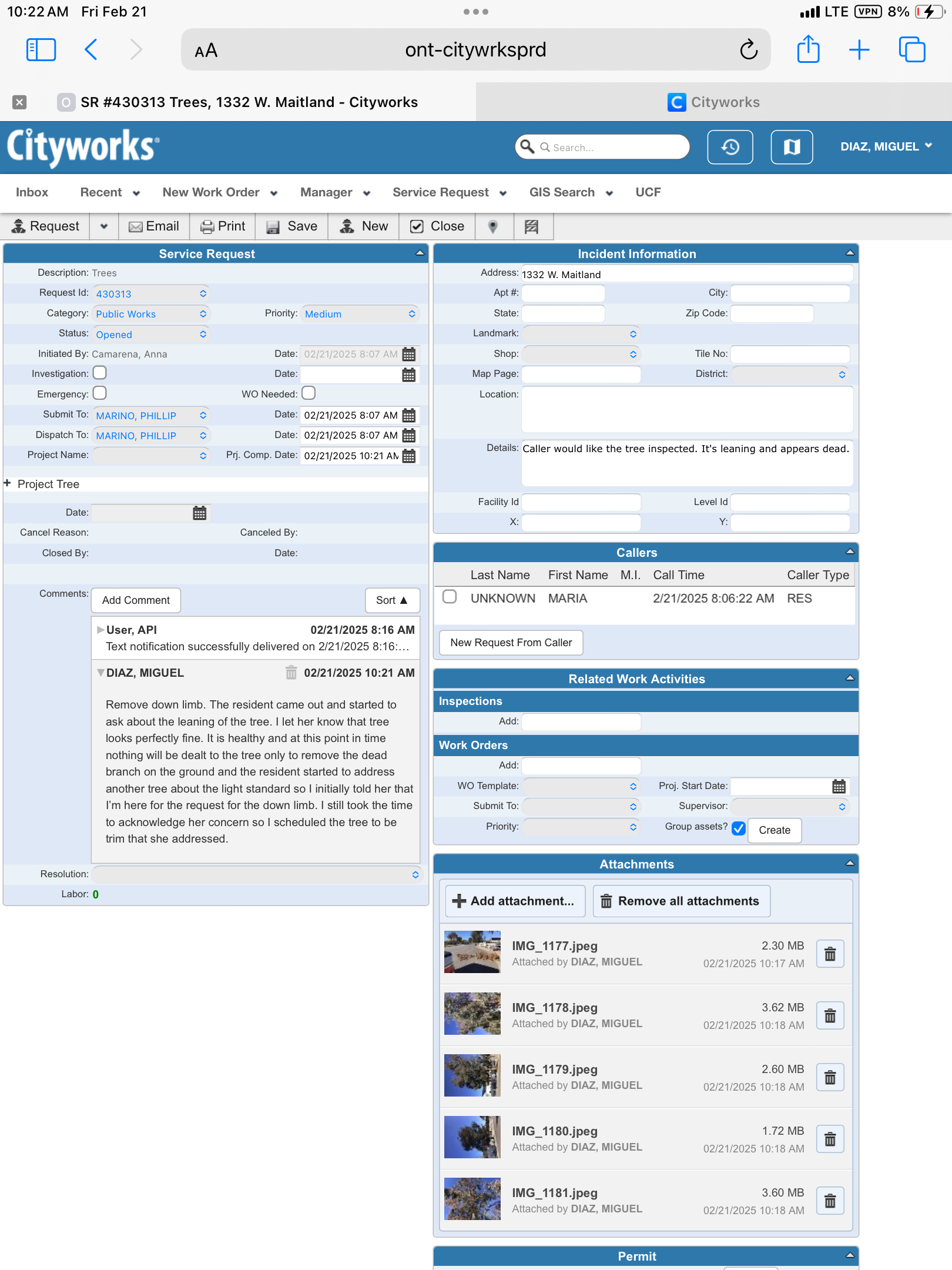Viewport: 952px width, 1270px height.
Task: Uncheck Group assets checkbox
Action: [x=739, y=828]
